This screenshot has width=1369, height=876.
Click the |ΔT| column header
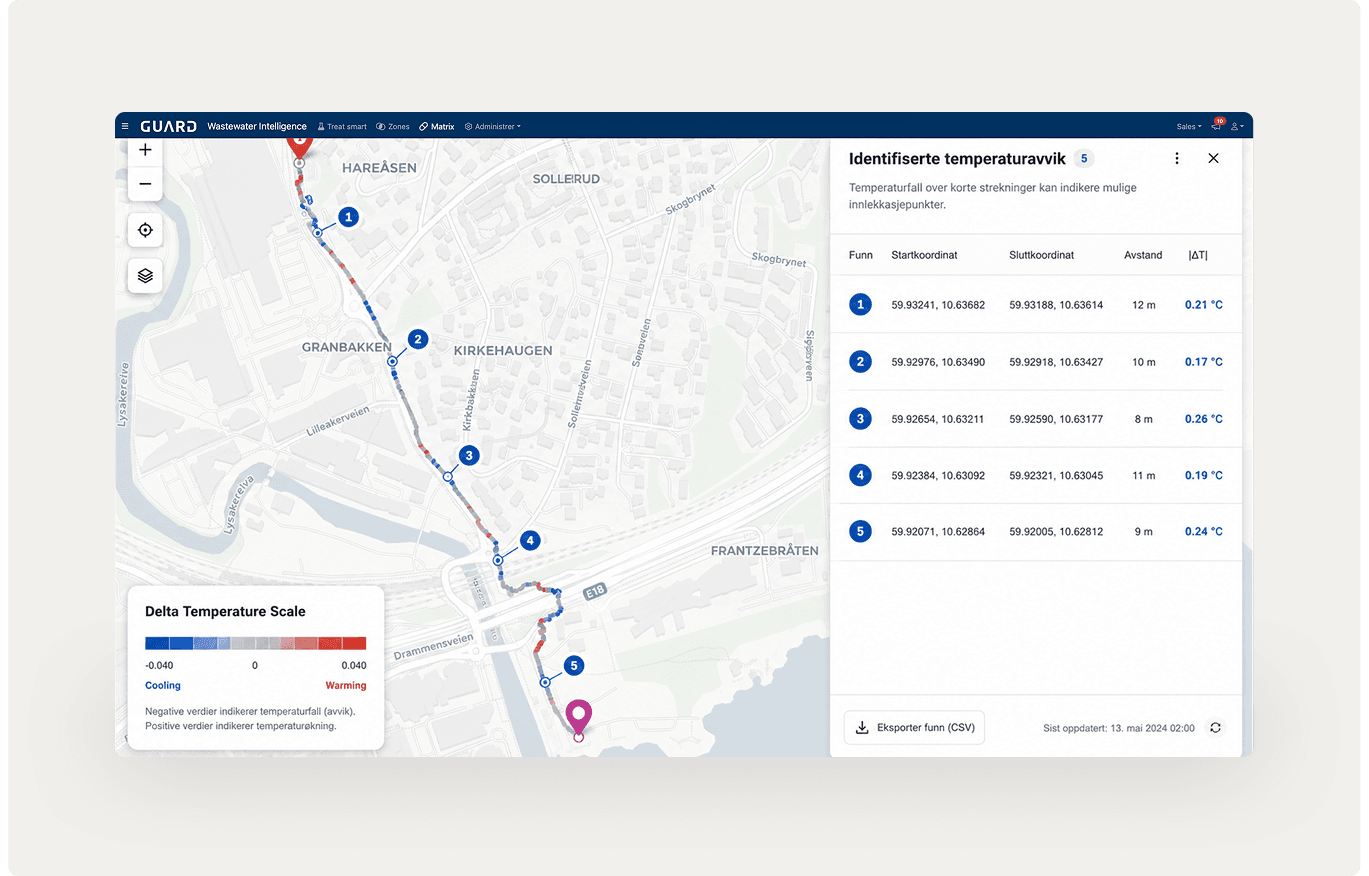1198,255
